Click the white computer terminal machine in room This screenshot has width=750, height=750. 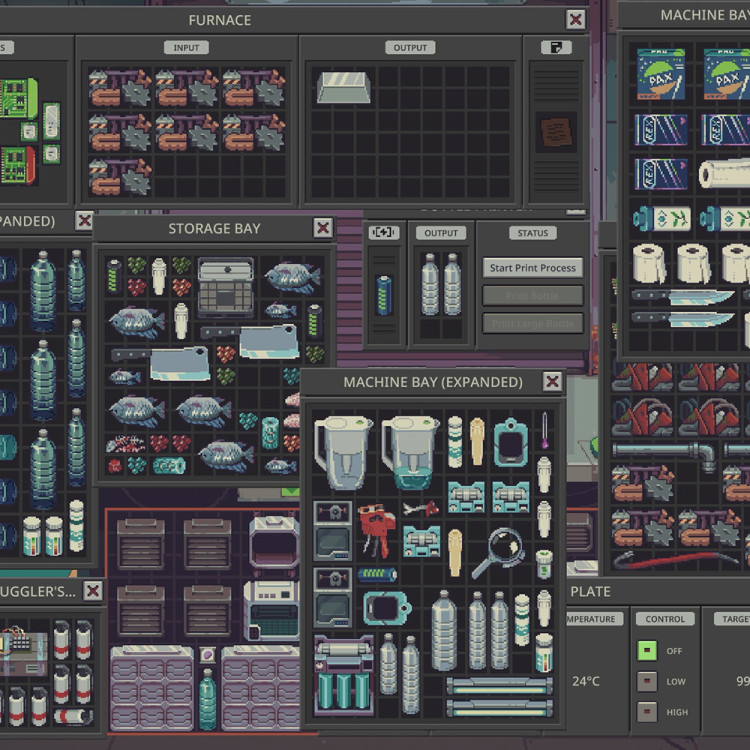click(x=272, y=611)
